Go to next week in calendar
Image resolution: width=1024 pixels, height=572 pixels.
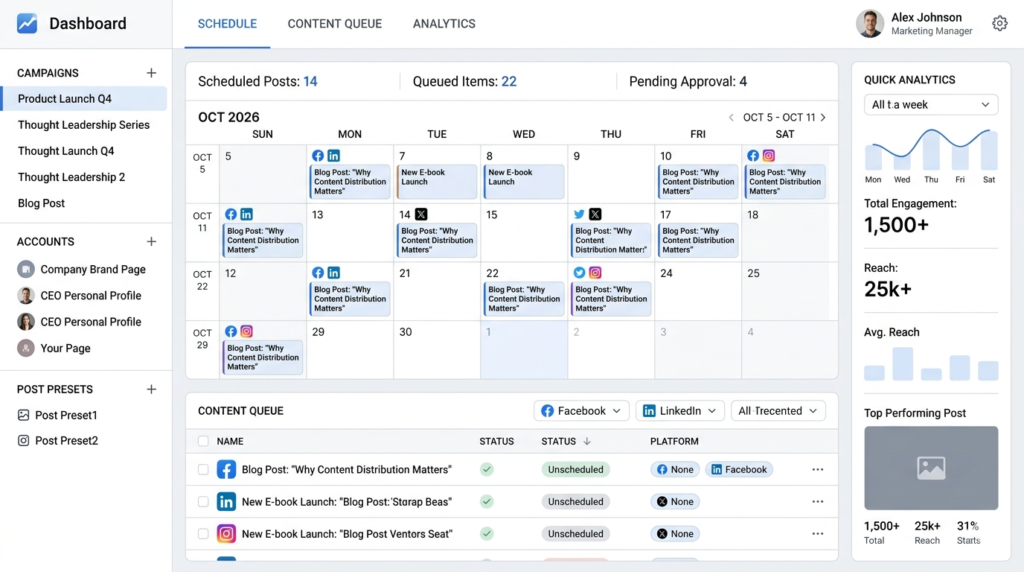click(x=823, y=118)
